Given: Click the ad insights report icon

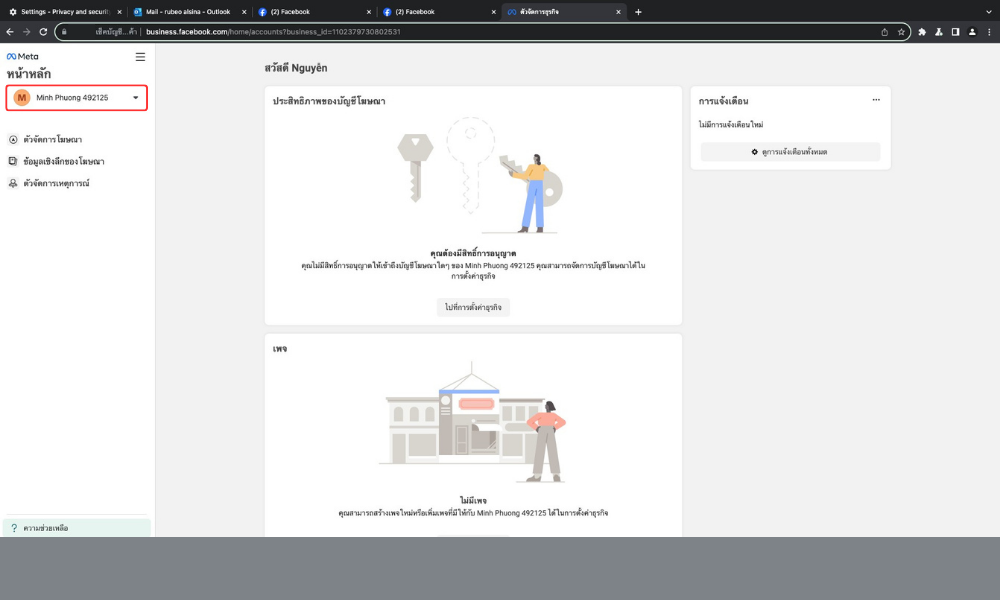Looking at the screenshot, I should pos(13,161).
